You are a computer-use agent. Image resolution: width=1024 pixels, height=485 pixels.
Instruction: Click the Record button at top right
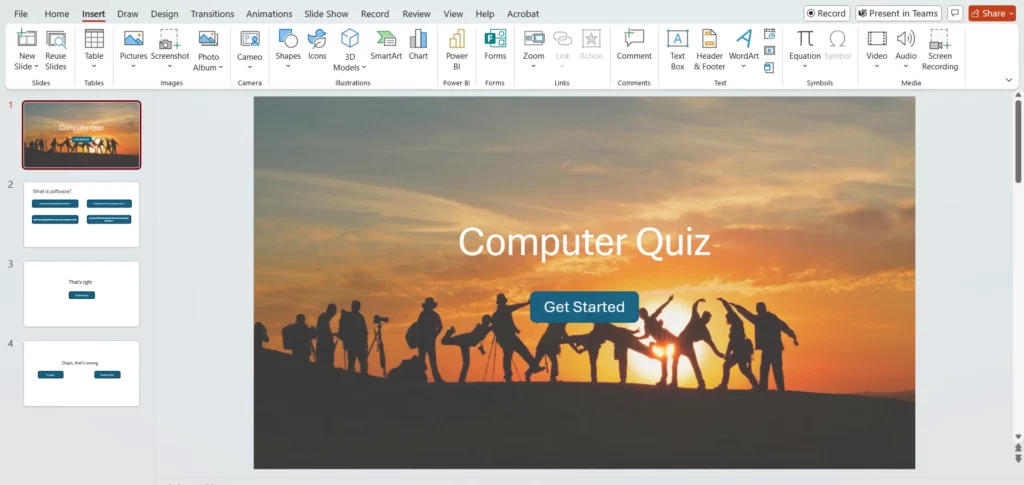pos(826,13)
